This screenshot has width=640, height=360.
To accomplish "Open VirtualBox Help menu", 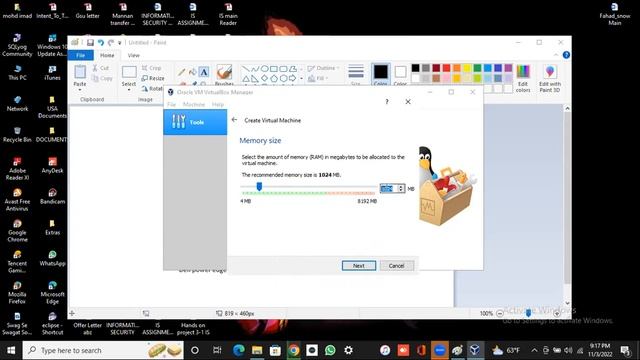I will click(218, 104).
